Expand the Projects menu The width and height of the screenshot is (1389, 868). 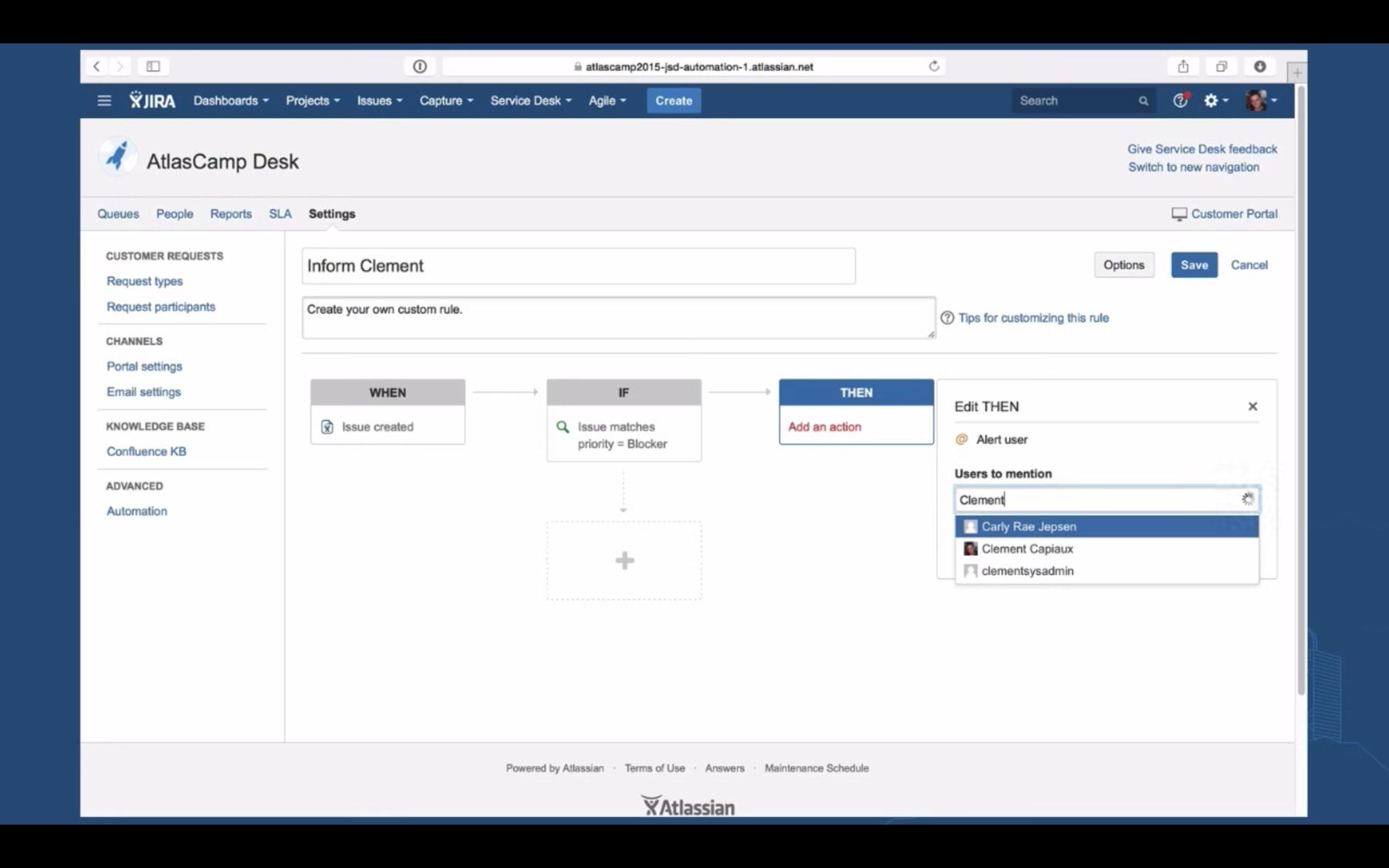tap(313, 100)
